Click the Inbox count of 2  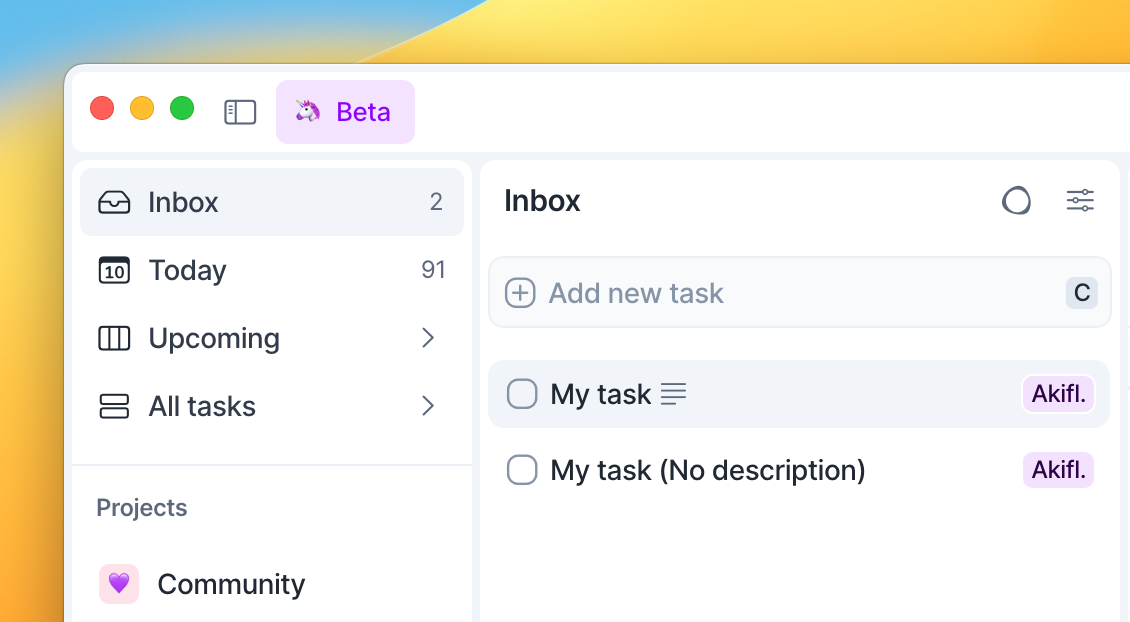pos(436,202)
